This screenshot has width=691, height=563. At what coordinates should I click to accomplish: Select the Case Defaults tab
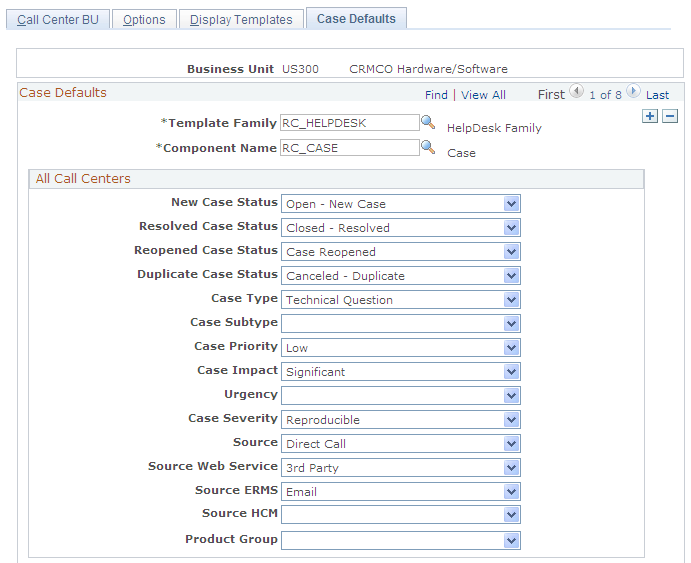pyautogui.click(x=356, y=19)
